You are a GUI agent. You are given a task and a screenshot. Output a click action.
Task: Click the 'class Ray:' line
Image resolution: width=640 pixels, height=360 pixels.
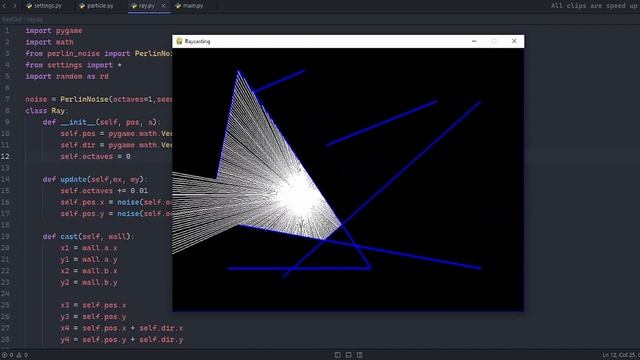coord(47,111)
